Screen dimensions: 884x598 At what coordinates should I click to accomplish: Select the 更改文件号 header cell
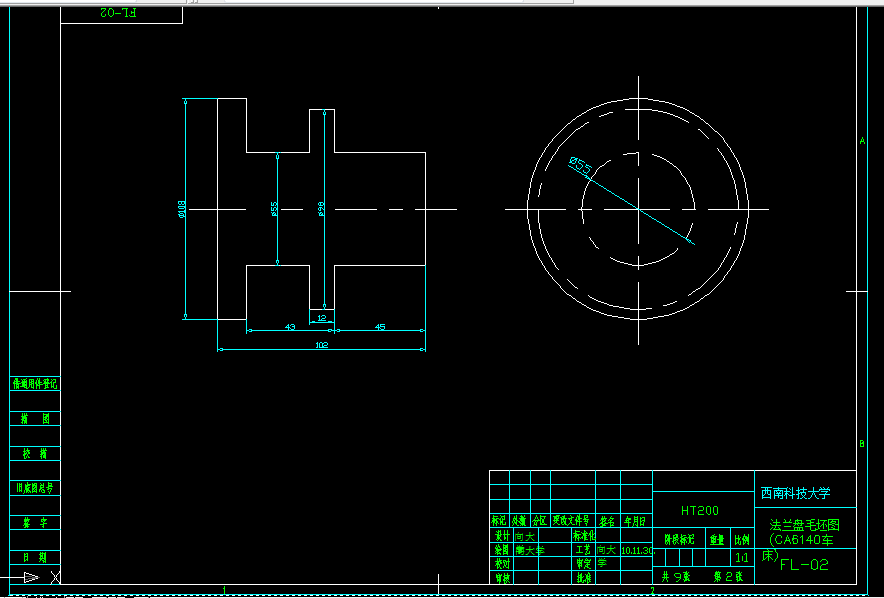pos(572,521)
